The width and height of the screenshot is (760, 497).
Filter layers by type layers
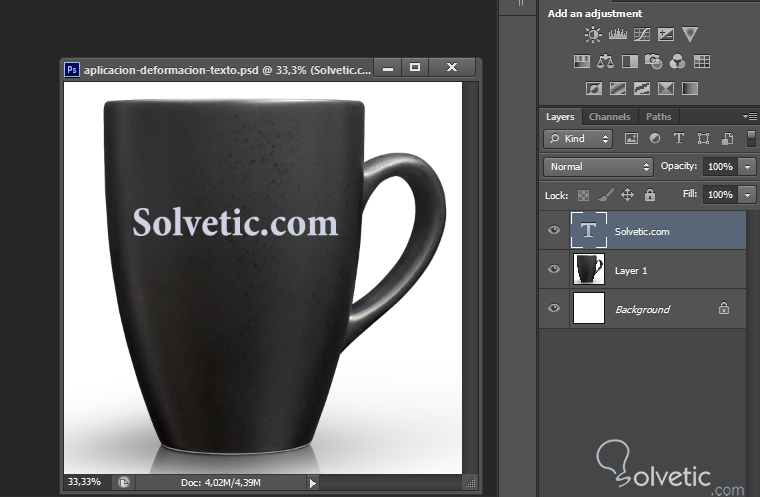tap(679, 139)
